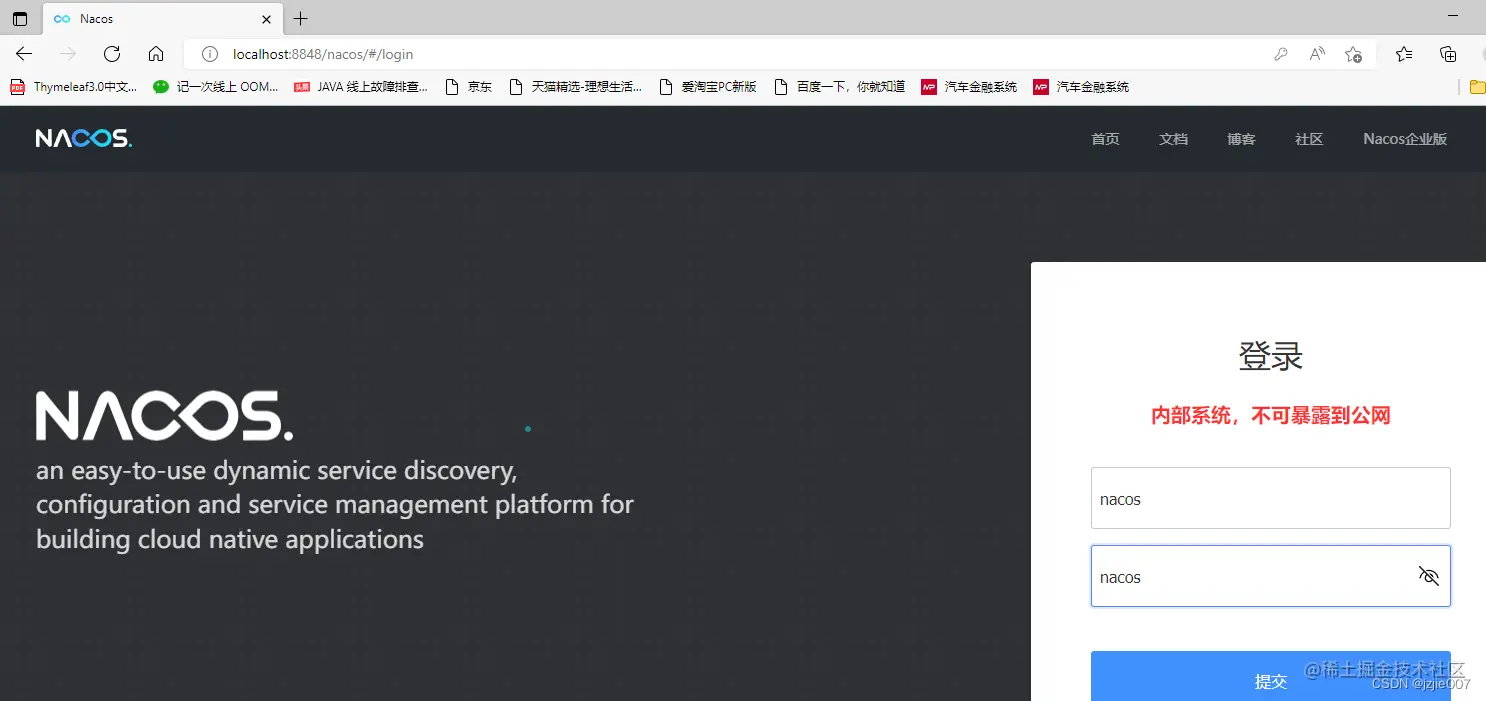Open Nacos企业版 header link
Screen dimensions: 1486x701
click(x=1405, y=139)
